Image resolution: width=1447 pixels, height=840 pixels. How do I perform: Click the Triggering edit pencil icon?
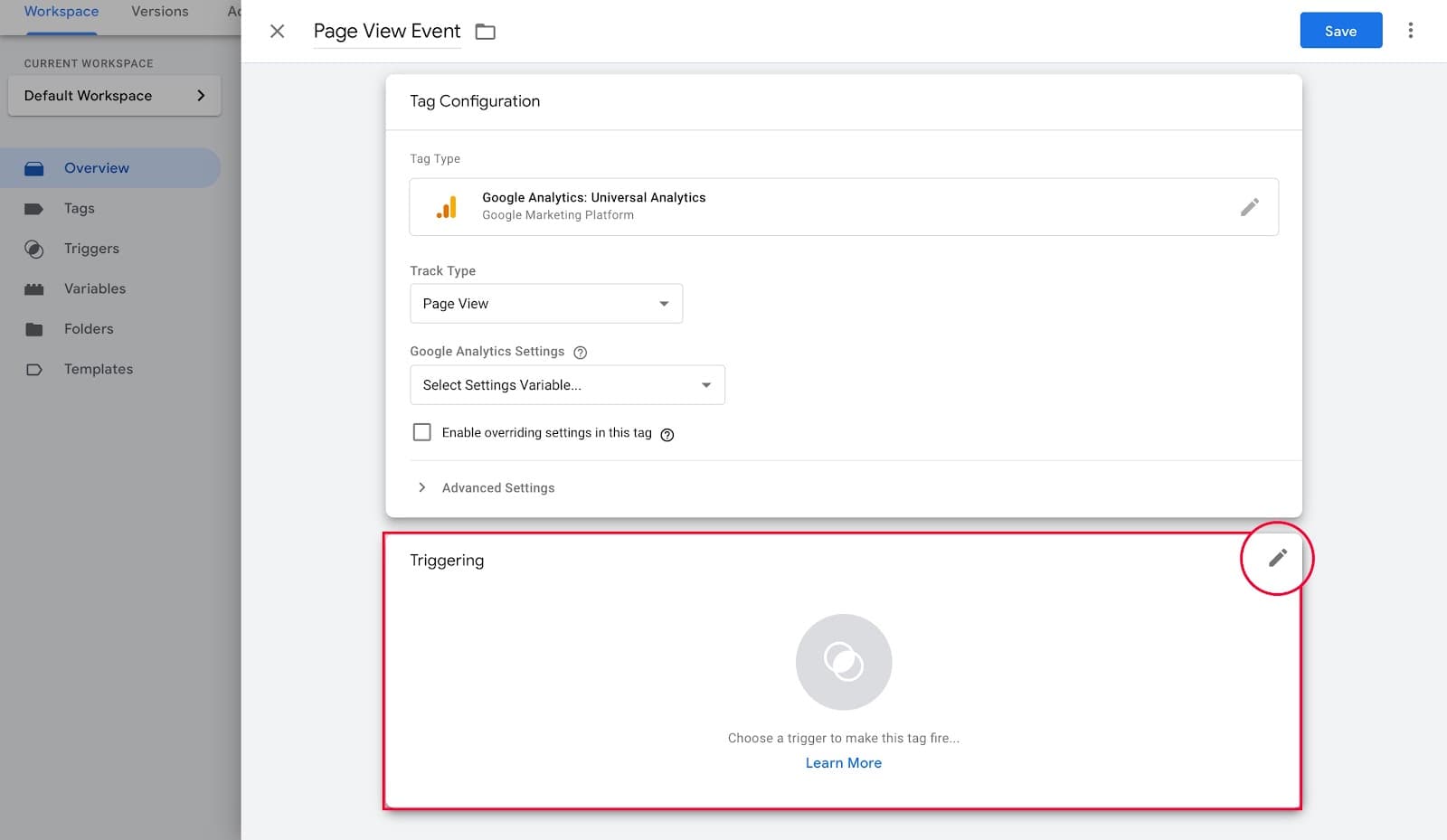(1277, 558)
